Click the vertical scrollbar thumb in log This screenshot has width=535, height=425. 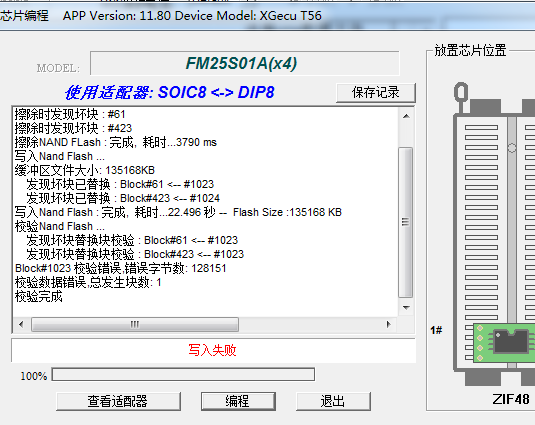coord(406,222)
